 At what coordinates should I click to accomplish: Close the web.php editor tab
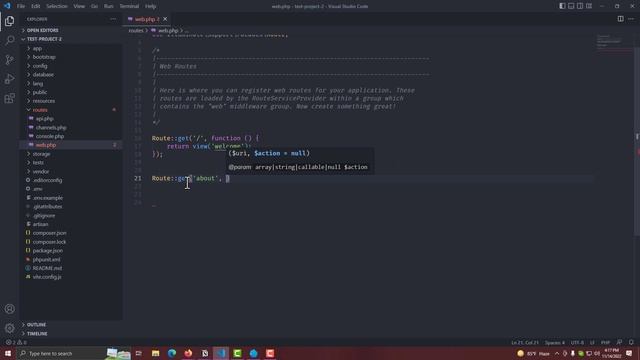click(165, 19)
